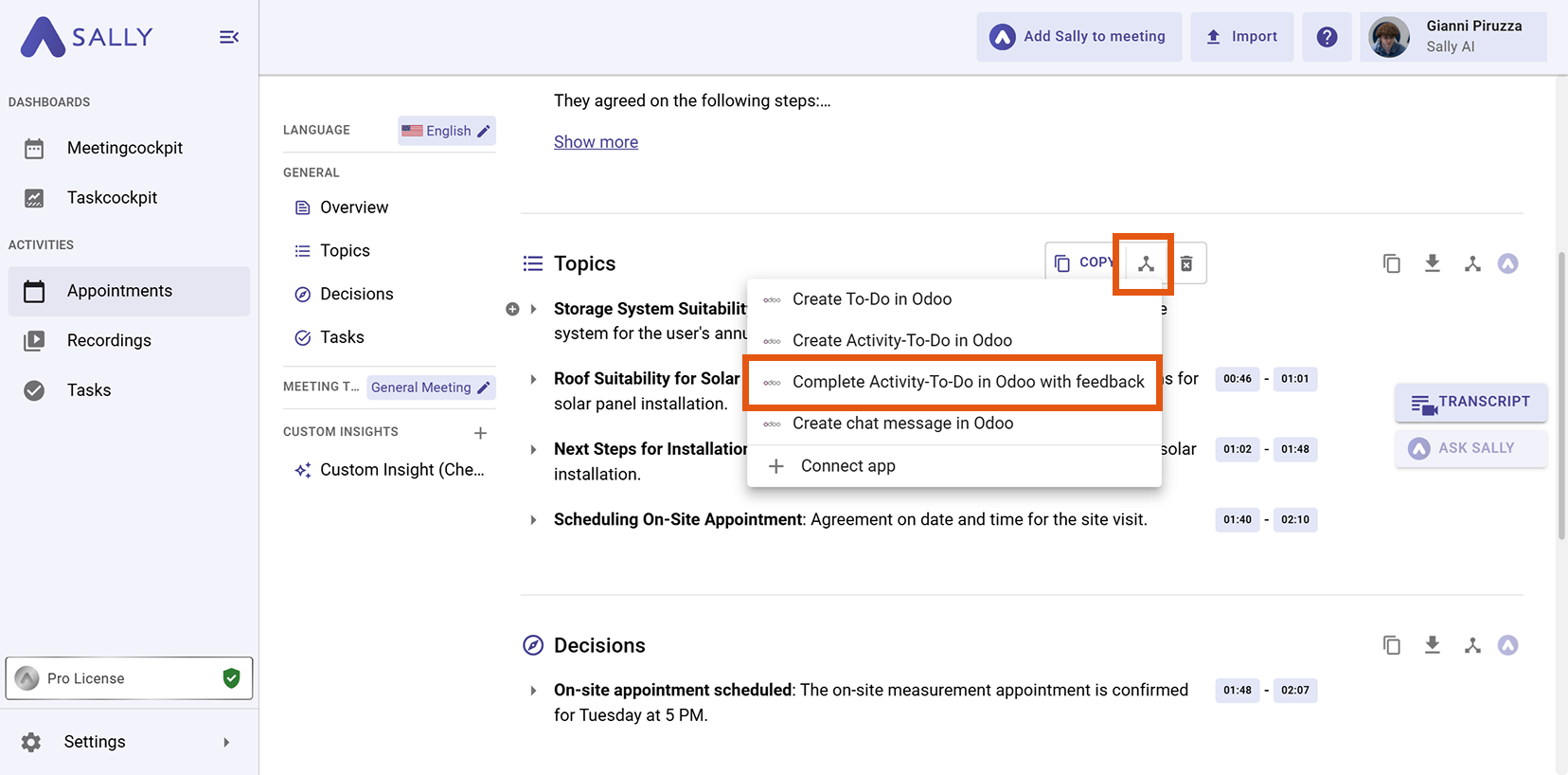Collapse the sidebar with the menu icon
Screen dimensions: 1568x775
[229, 37]
